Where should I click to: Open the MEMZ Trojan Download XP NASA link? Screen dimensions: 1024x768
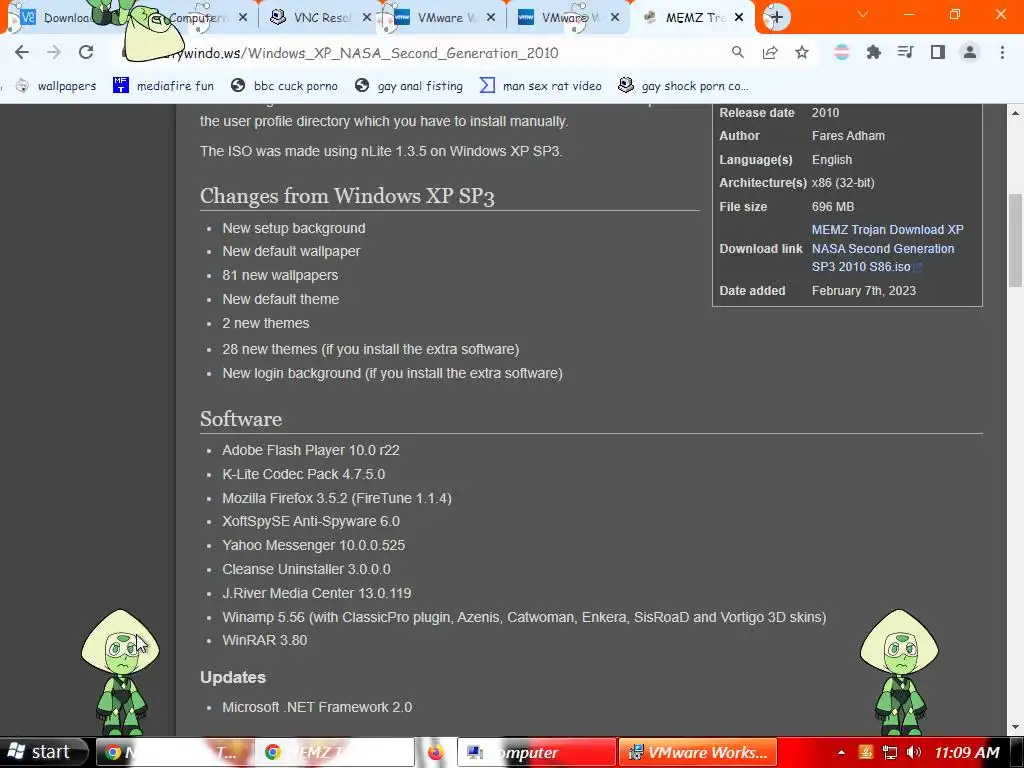click(x=887, y=248)
